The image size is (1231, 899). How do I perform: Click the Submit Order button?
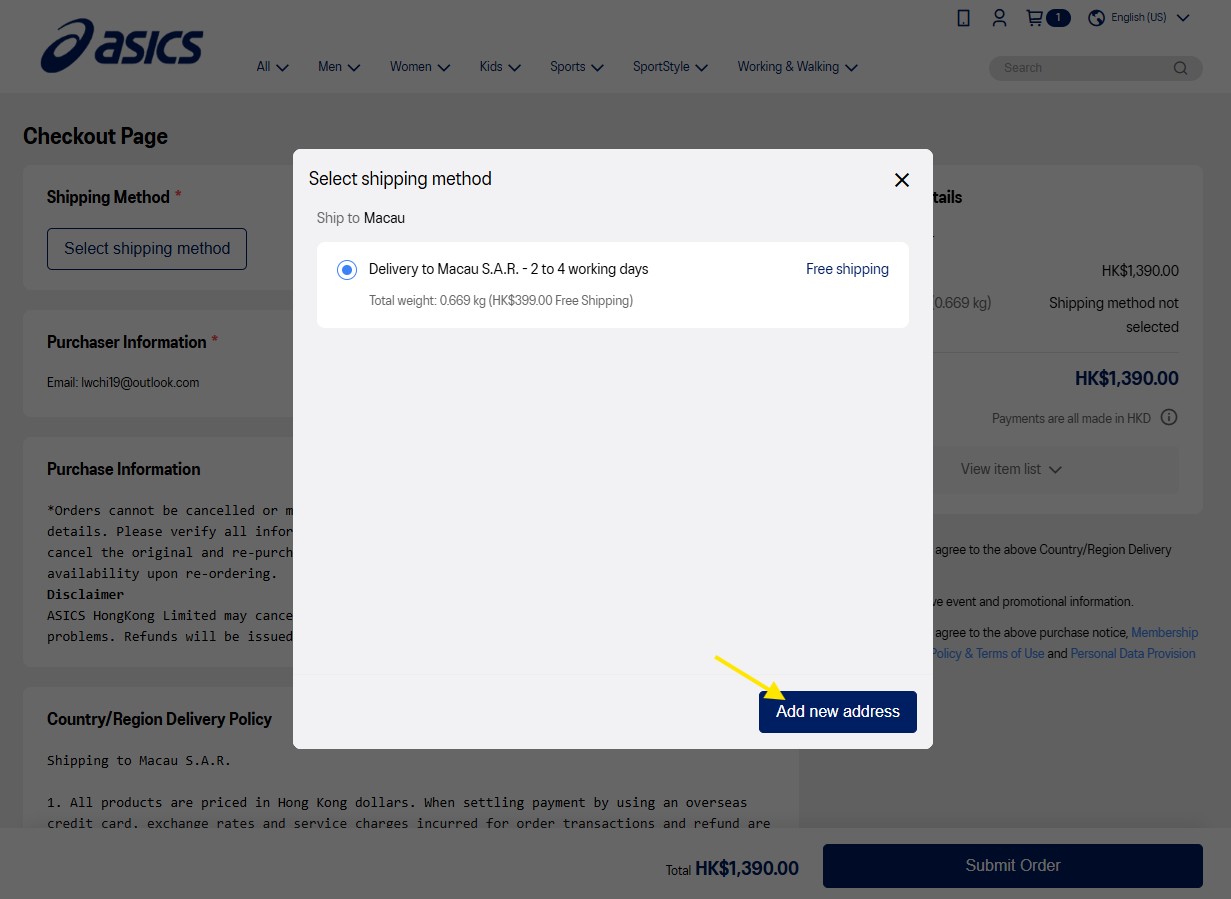coord(1013,866)
